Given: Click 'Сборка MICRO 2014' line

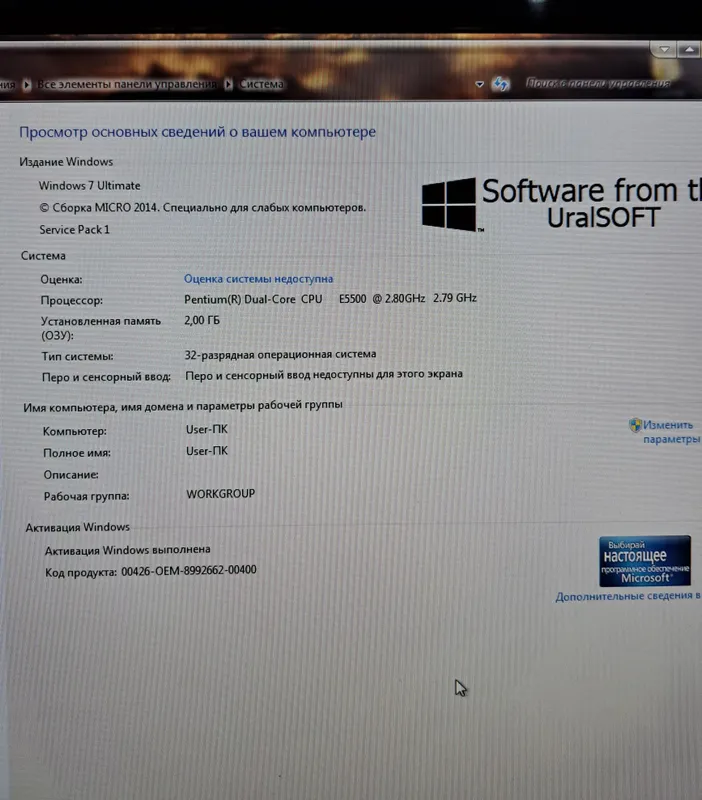Looking at the screenshot, I should coord(203,208).
